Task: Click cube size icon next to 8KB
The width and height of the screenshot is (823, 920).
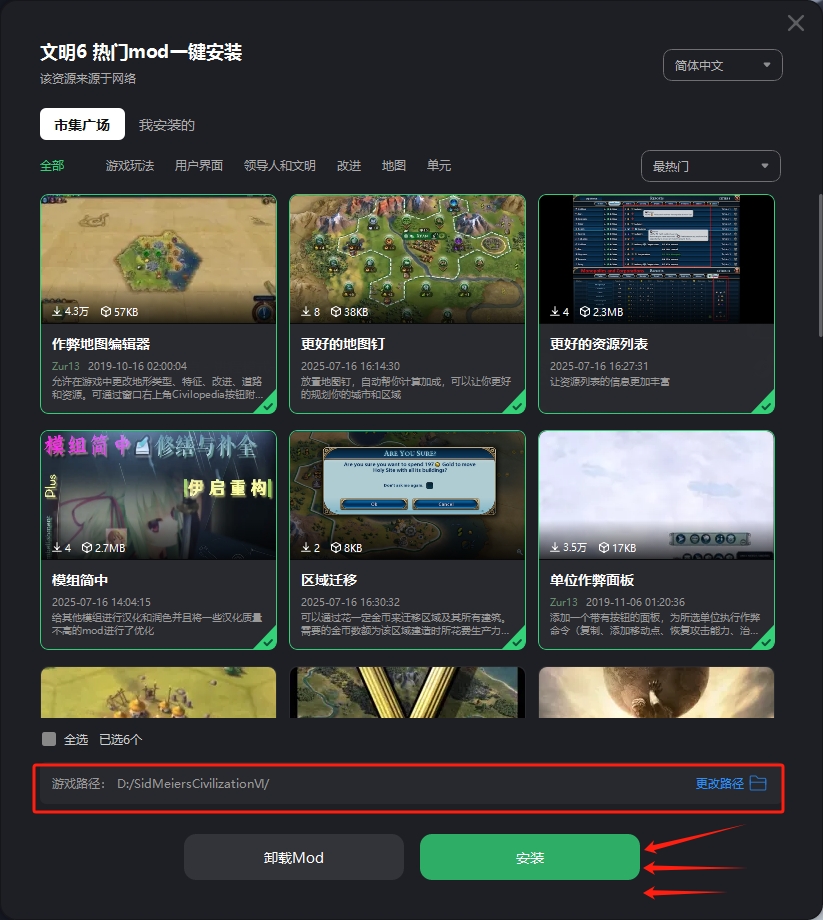Action: click(336, 547)
